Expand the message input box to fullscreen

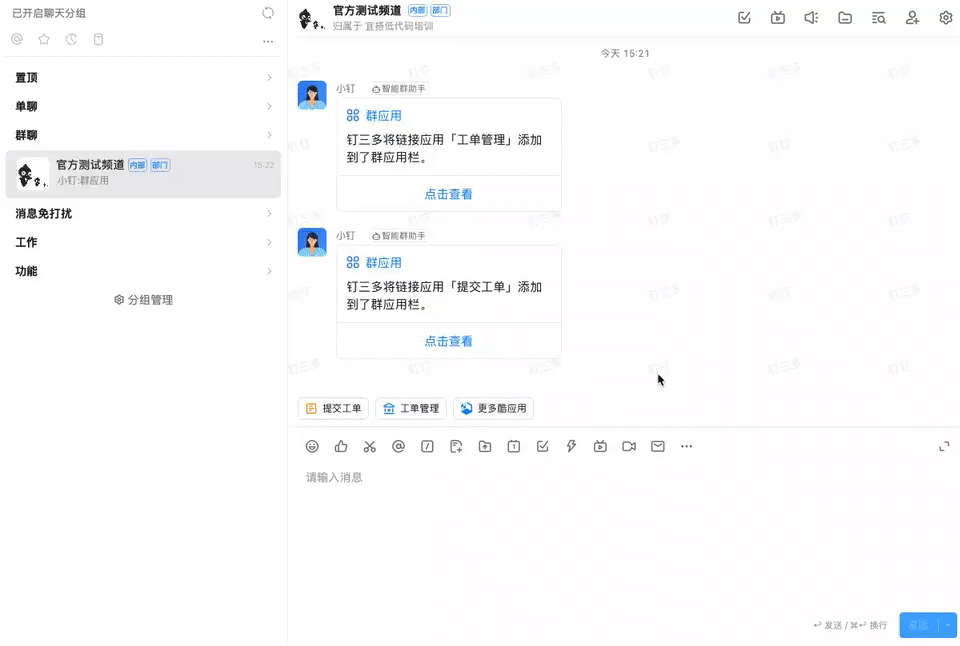(x=945, y=446)
